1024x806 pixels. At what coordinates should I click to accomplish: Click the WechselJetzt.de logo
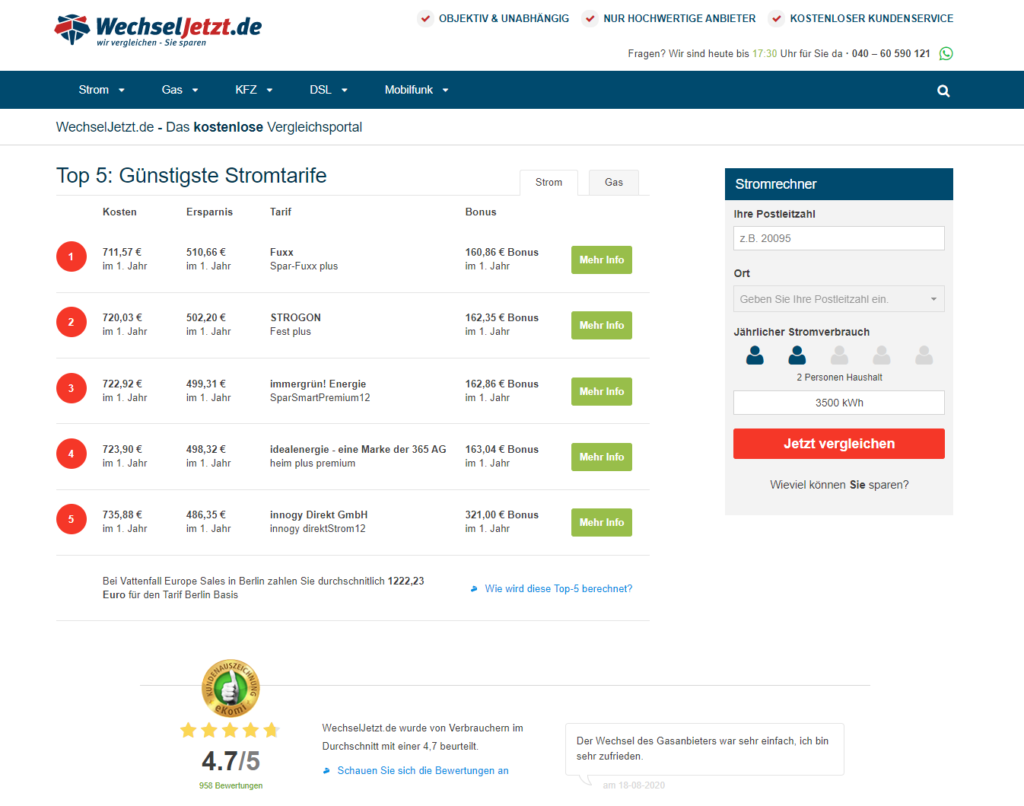click(x=157, y=30)
